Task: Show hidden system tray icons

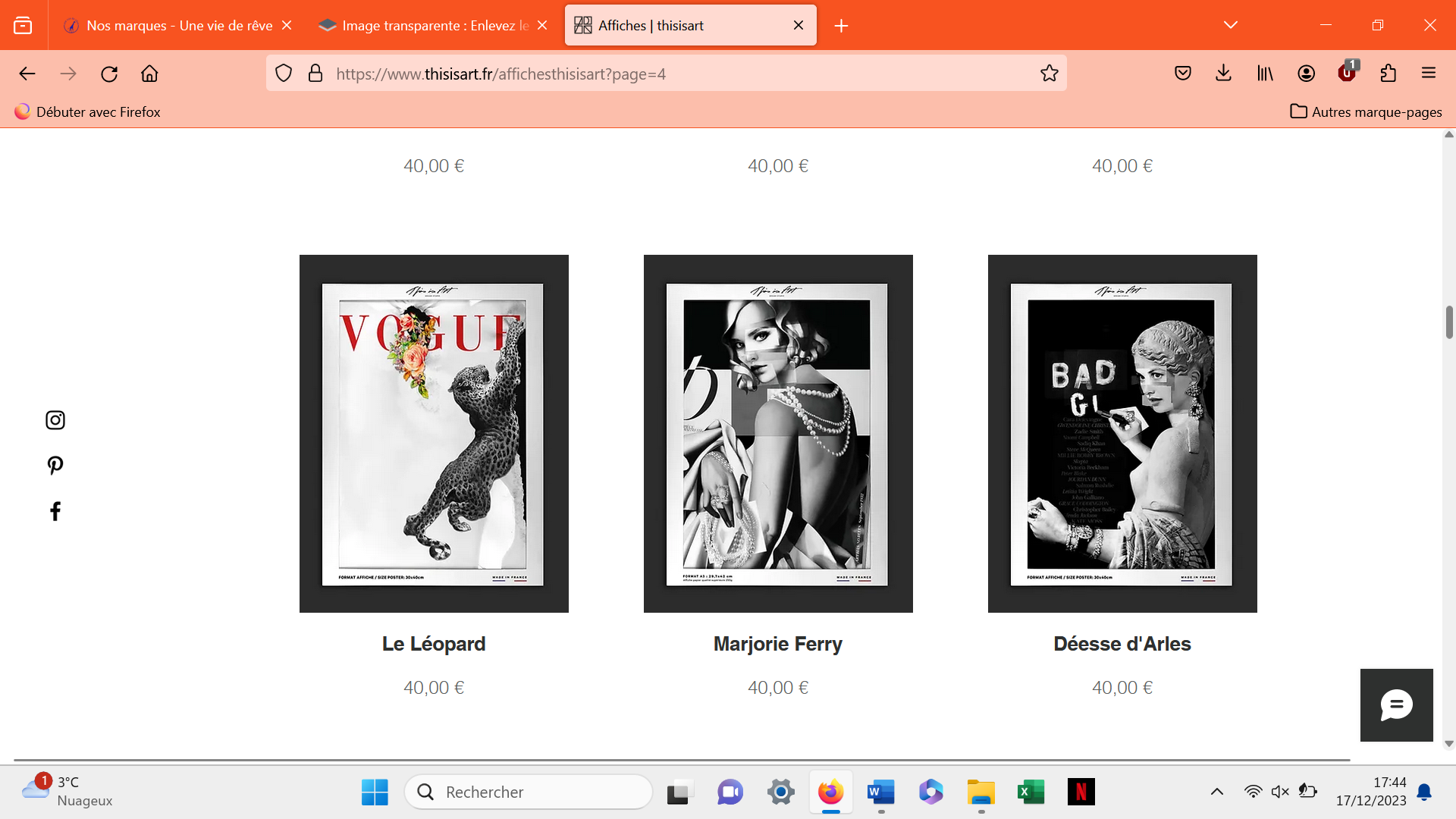Action: pos(1217,792)
